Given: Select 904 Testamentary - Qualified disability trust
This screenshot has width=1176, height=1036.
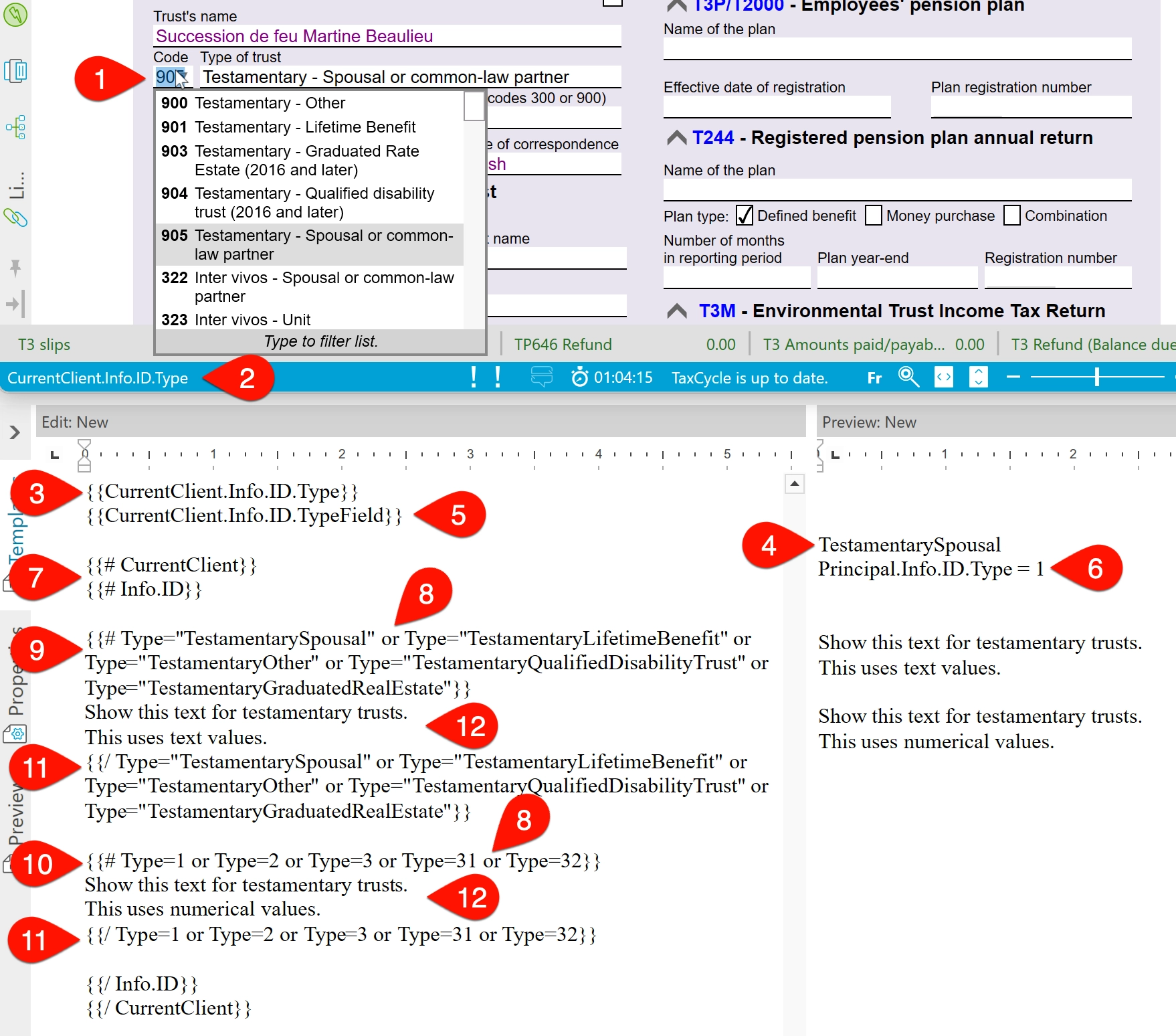Looking at the screenshot, I should point(309,203).
